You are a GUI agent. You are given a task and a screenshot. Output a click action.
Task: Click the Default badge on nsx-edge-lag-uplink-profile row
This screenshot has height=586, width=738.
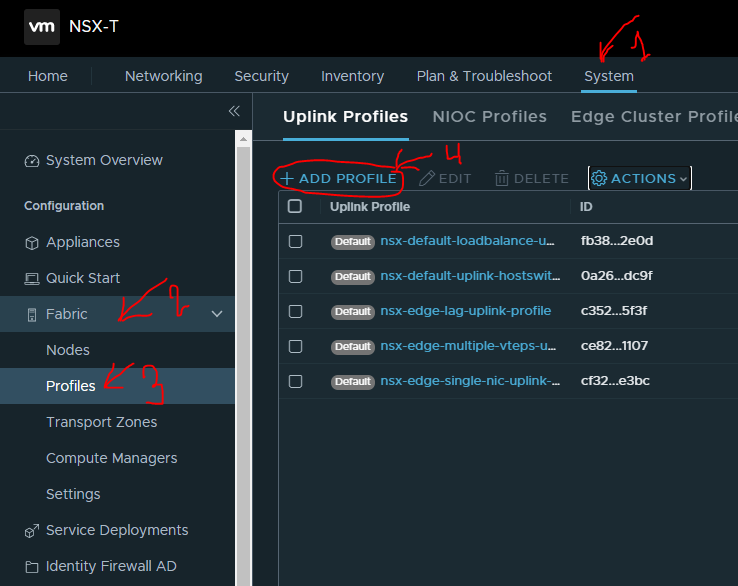[353, 312]
